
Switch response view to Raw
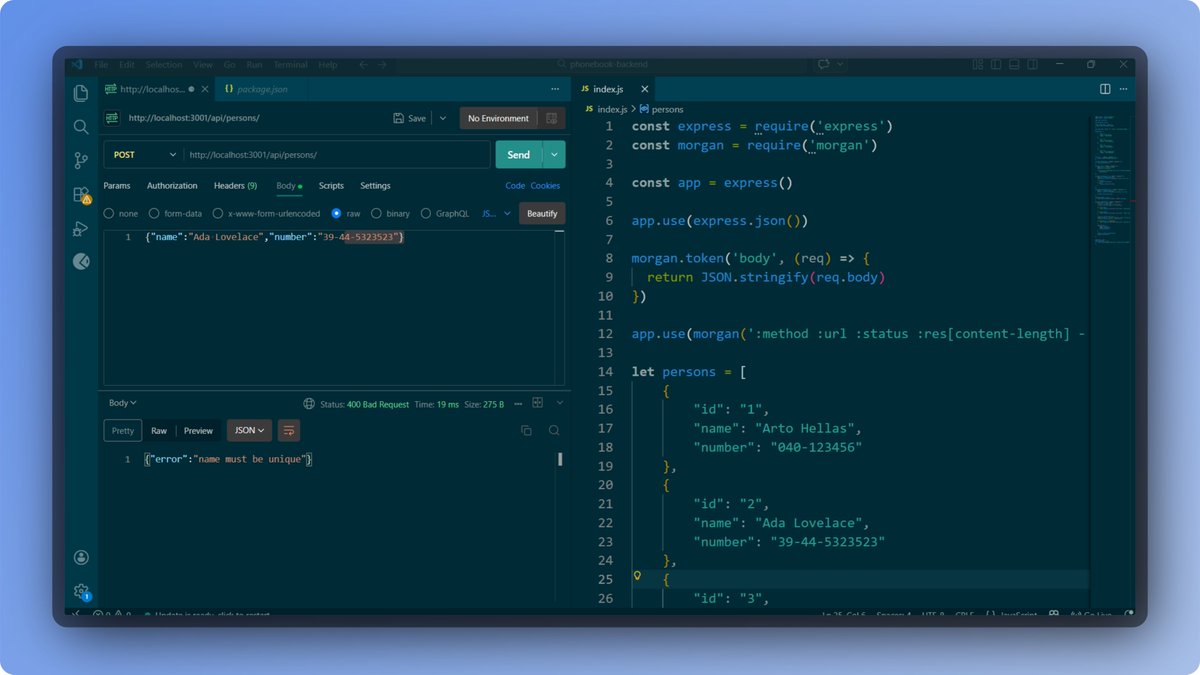(159, 431)
